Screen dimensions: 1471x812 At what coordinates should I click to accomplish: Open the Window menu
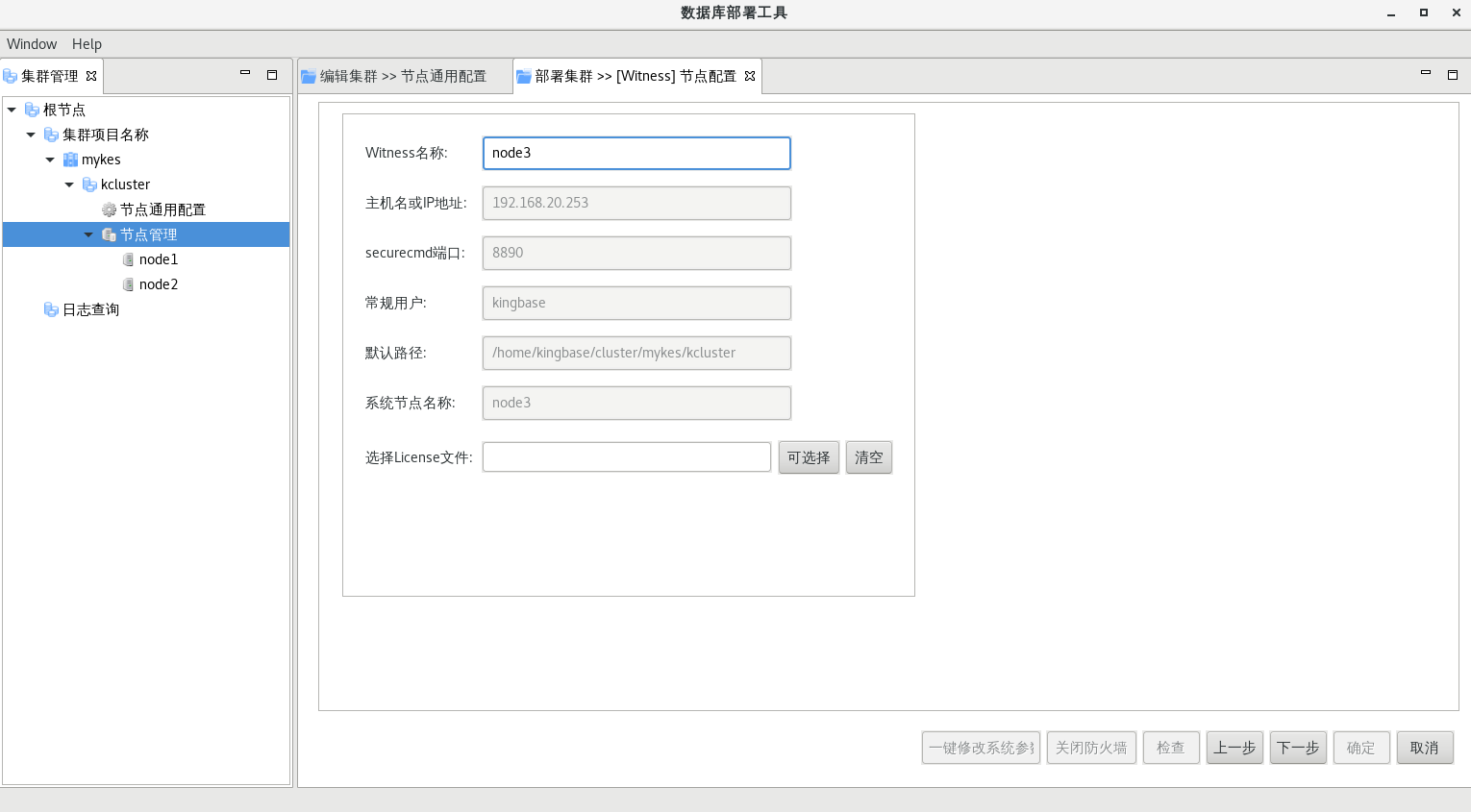point(32,44)
